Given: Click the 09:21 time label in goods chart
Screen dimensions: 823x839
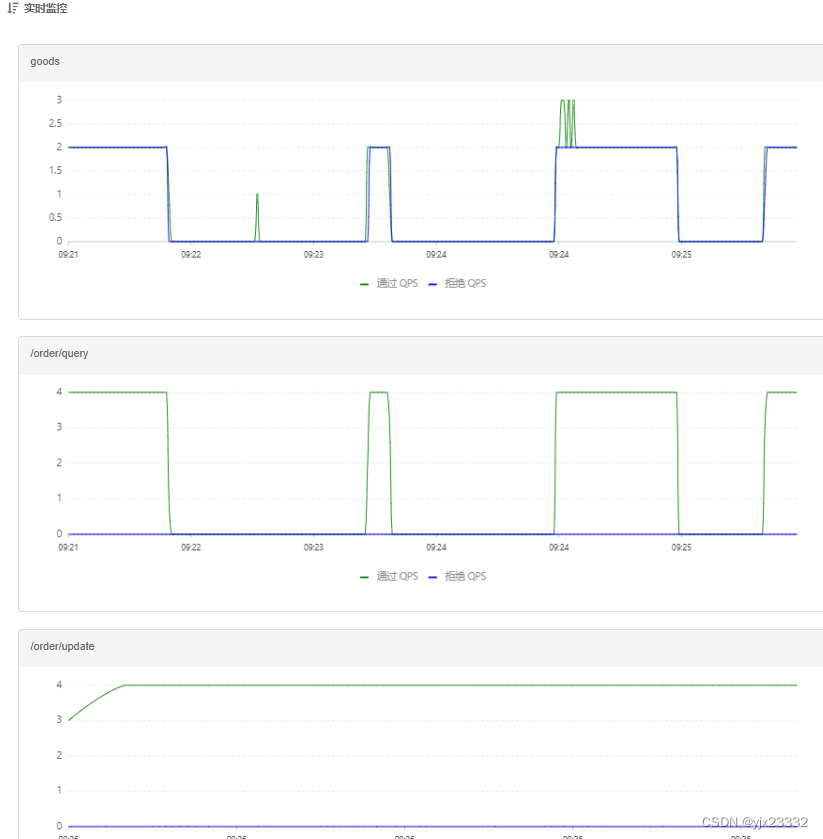Looking at the screenshot, I should (x=68, y=255).
